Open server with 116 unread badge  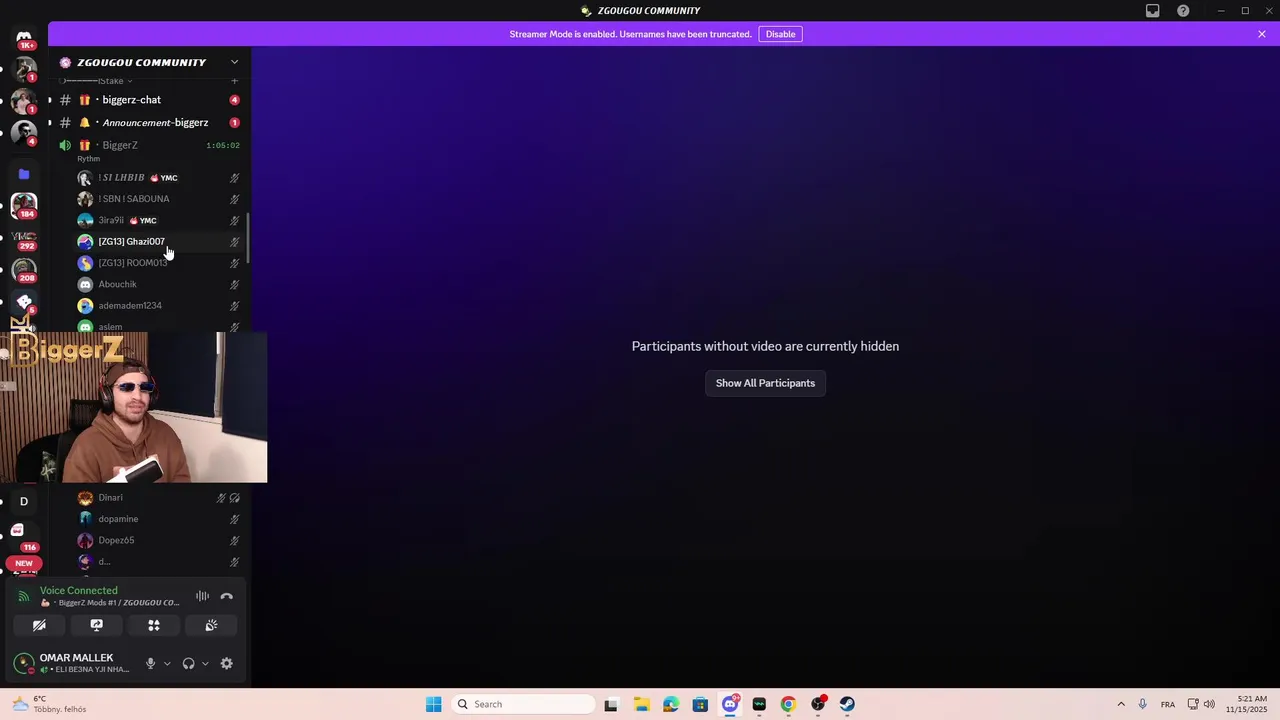point(24,533)
